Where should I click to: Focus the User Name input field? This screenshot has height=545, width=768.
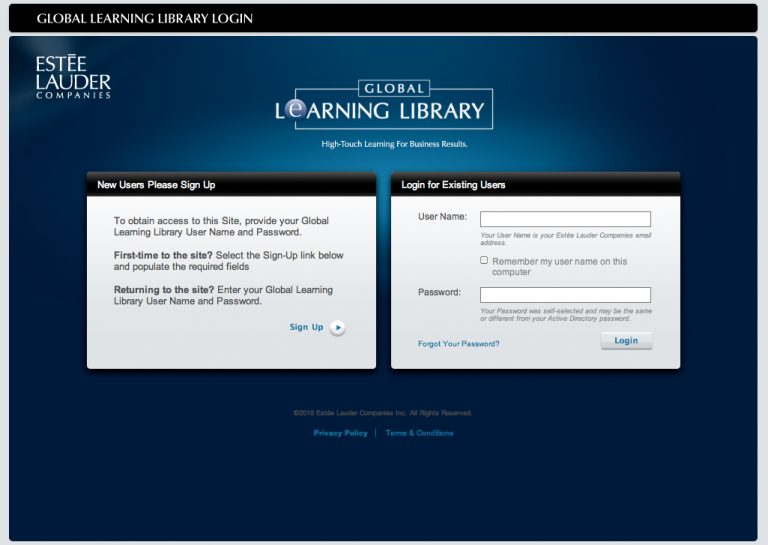point(565,219)
